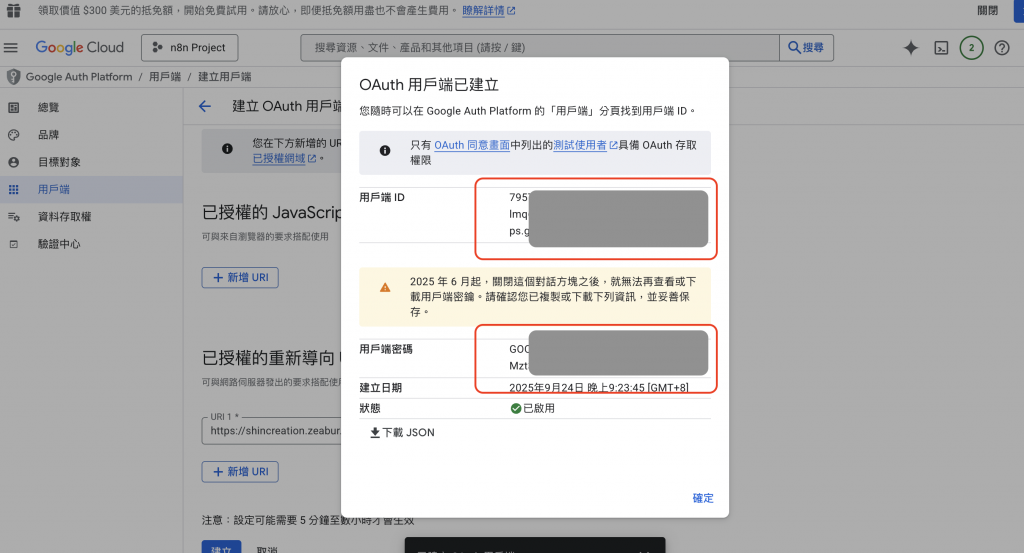Open the 已授權網域 link
This screenshot has width=1024, height=553.
(284, 158)
